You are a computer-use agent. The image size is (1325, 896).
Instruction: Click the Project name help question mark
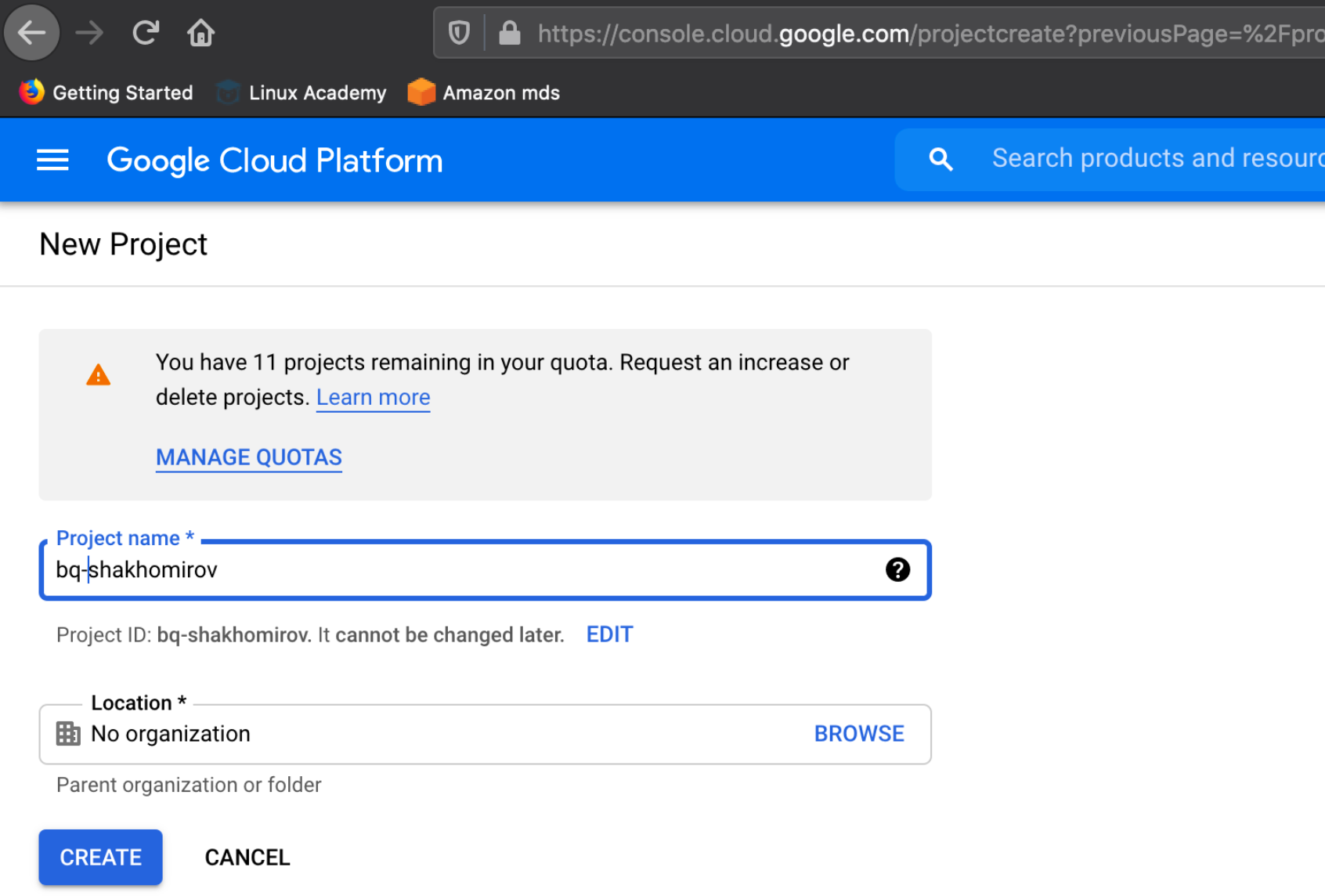897,569
